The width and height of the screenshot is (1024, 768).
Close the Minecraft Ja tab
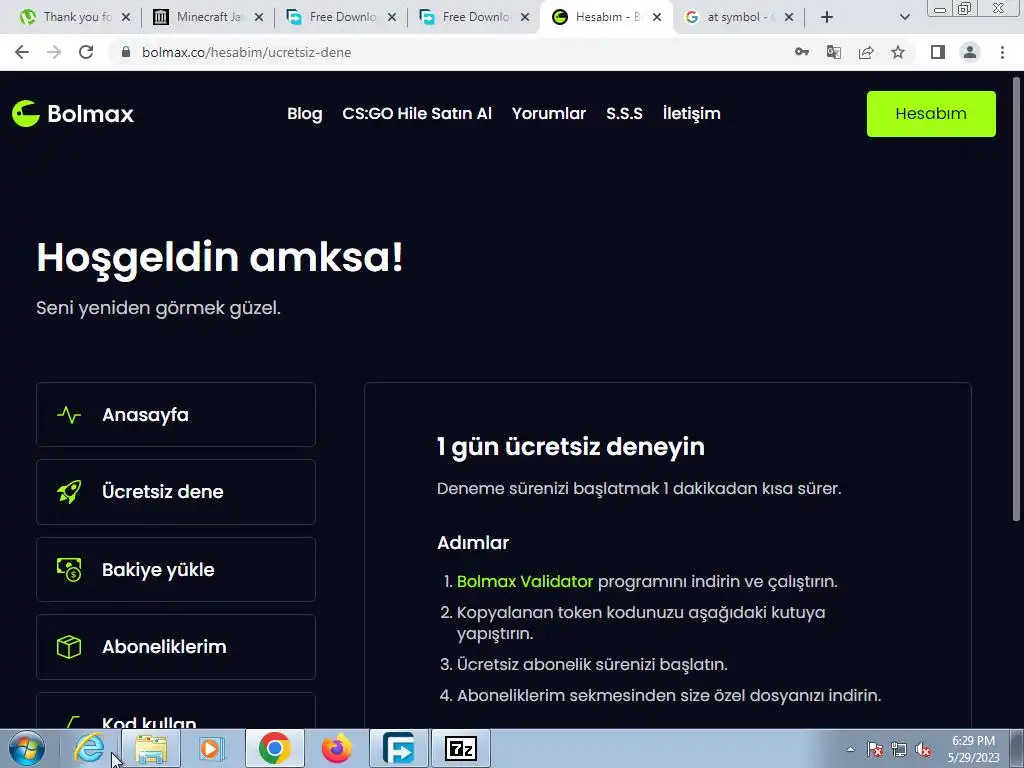[259, 17]
